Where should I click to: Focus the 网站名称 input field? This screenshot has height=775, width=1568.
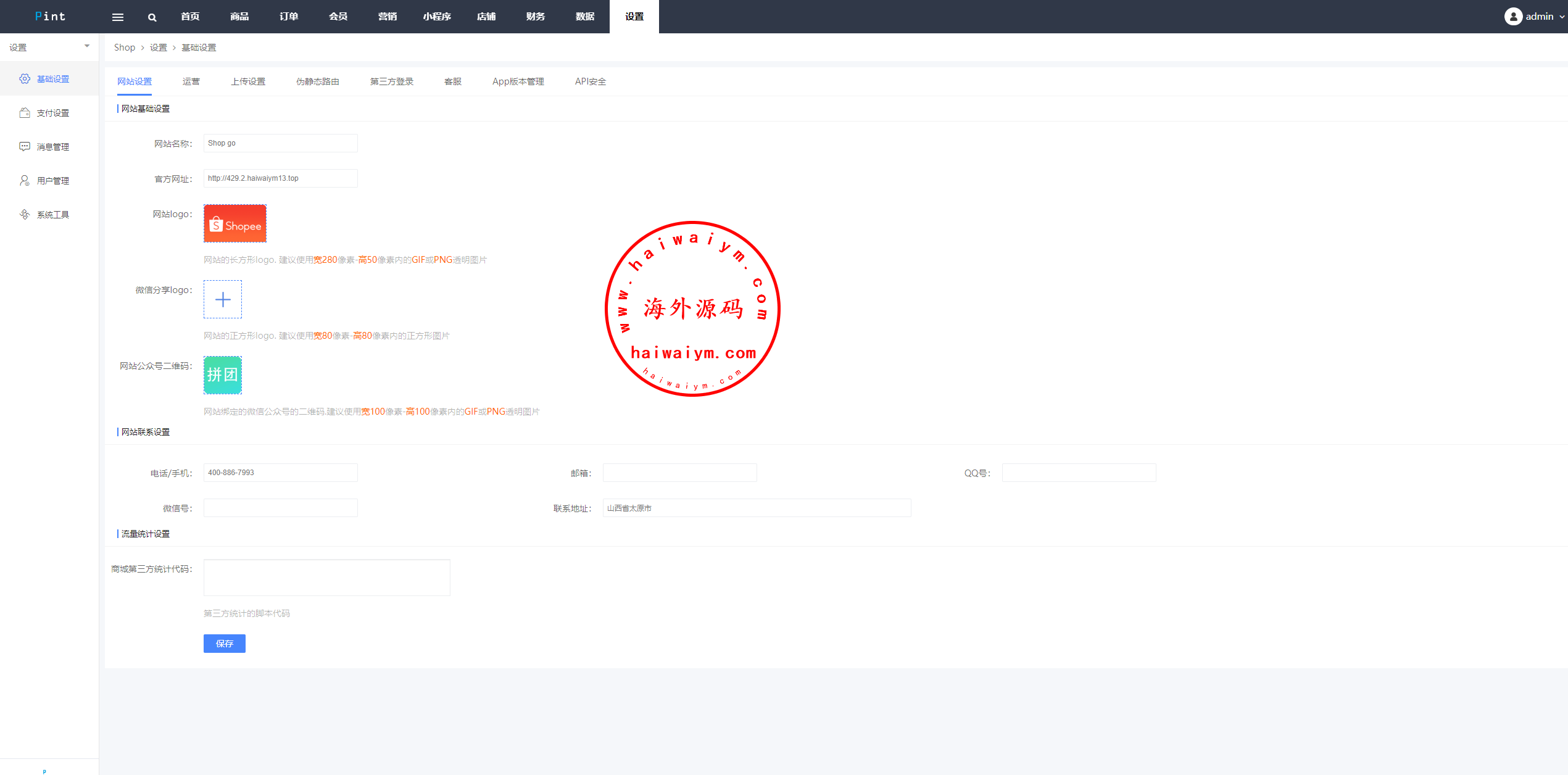[281, 143]
